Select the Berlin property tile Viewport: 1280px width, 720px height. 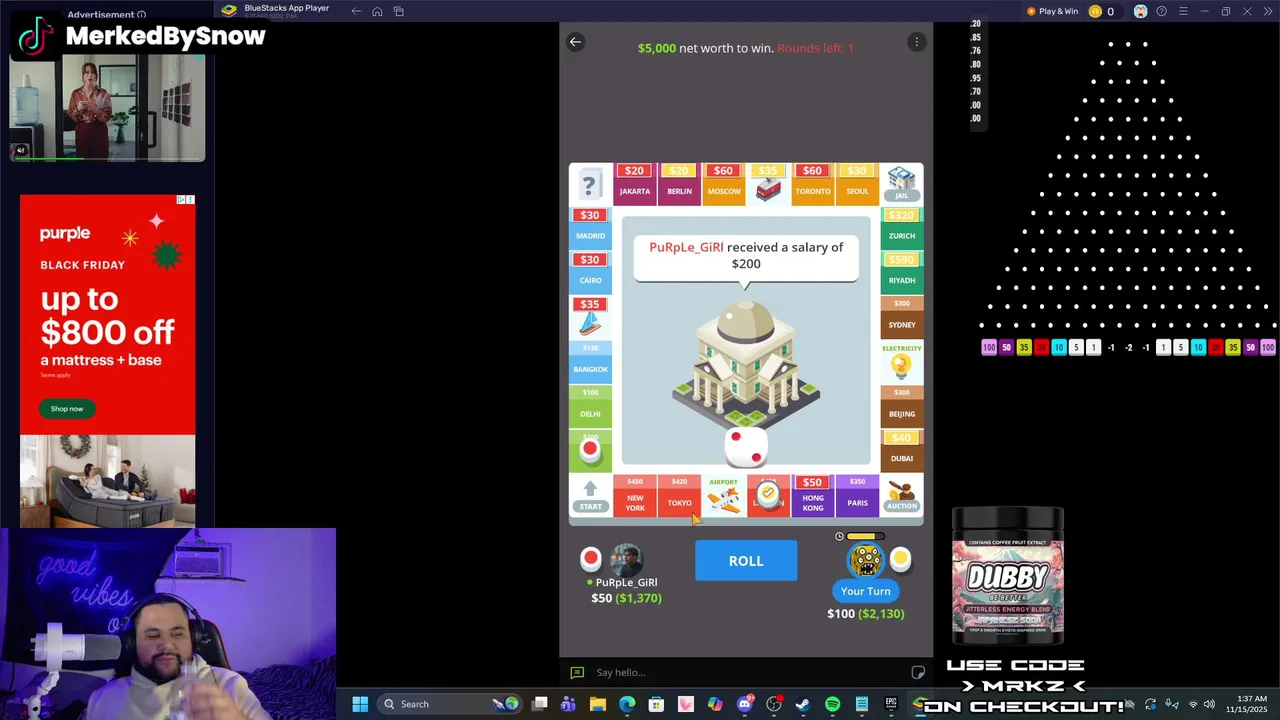(679, 184)
